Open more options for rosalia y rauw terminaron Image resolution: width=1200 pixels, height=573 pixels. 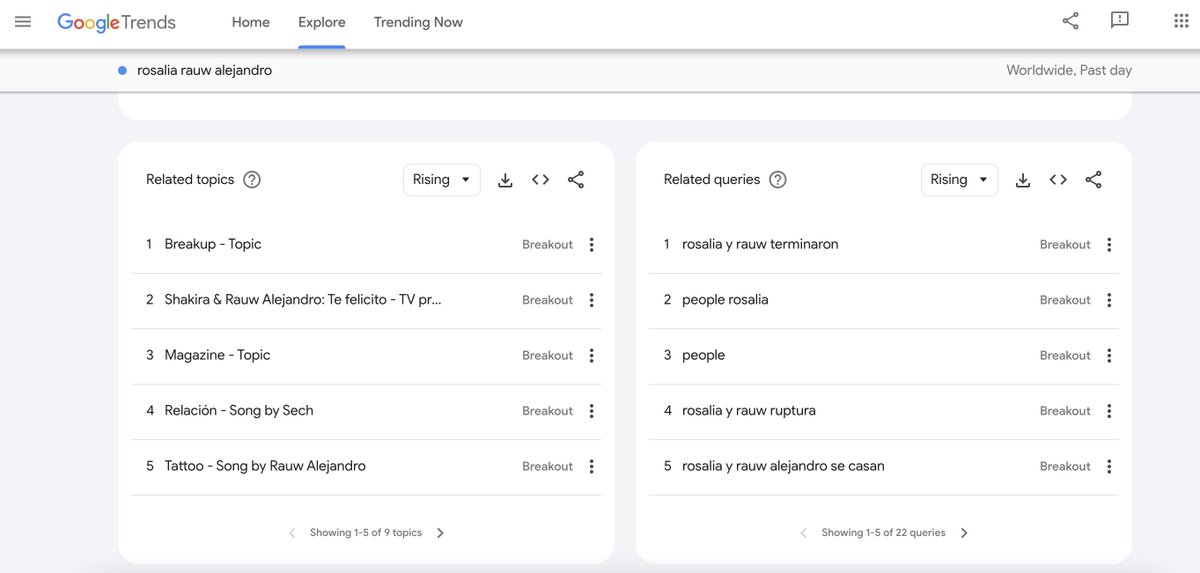click(1109, 245)
